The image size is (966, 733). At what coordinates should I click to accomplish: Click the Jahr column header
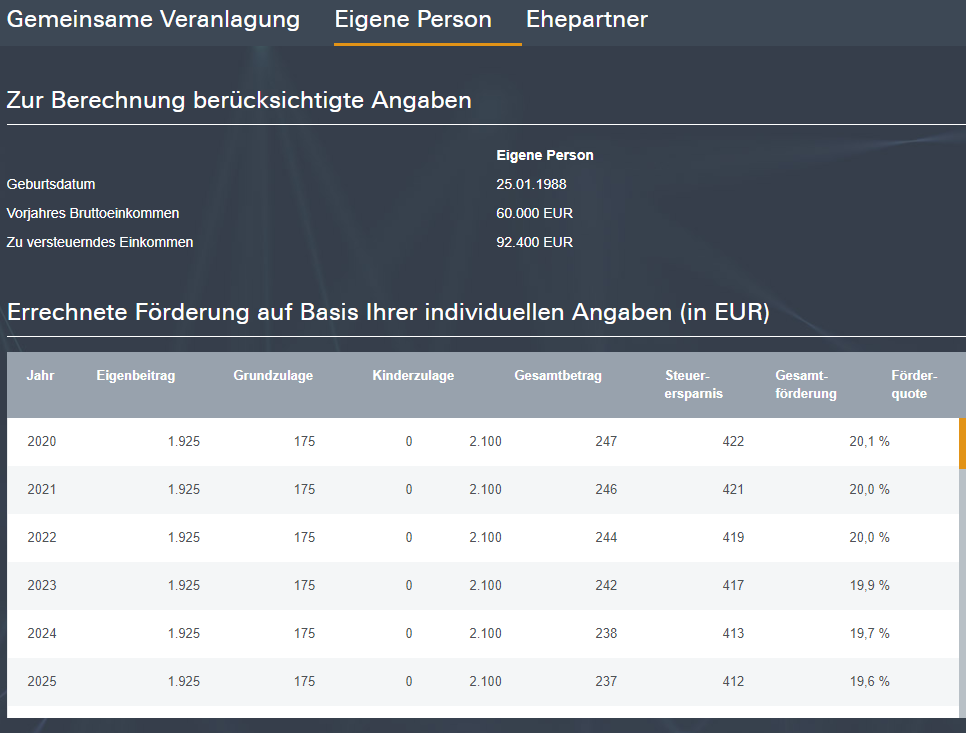click(41, 376)
